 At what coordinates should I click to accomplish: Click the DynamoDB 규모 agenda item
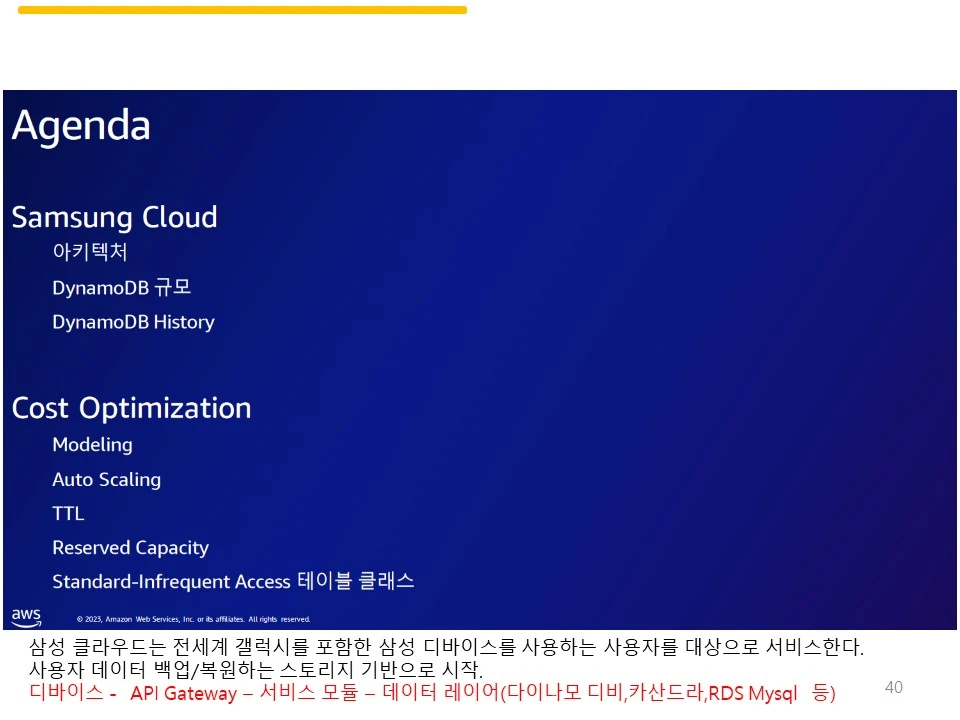tap(122, 287)
